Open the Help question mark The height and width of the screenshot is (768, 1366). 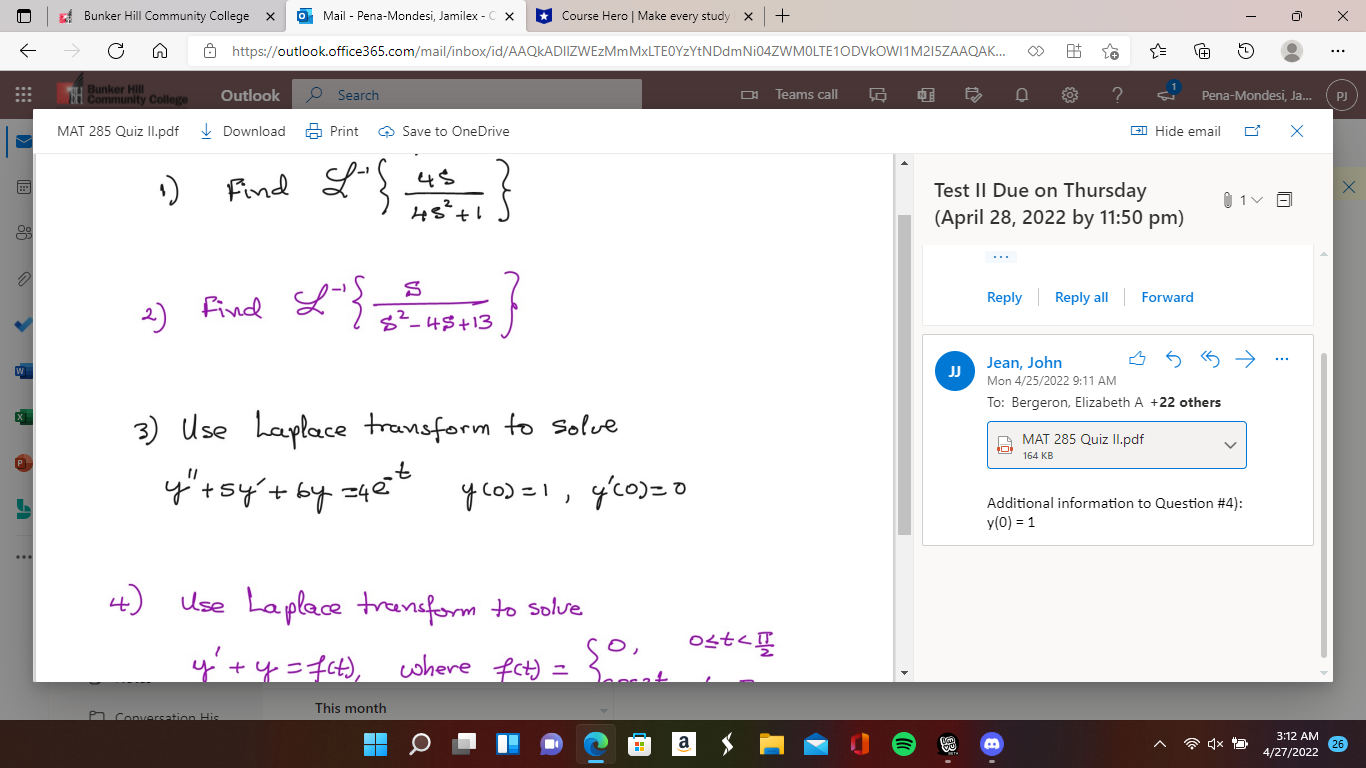pos(1117,94)
